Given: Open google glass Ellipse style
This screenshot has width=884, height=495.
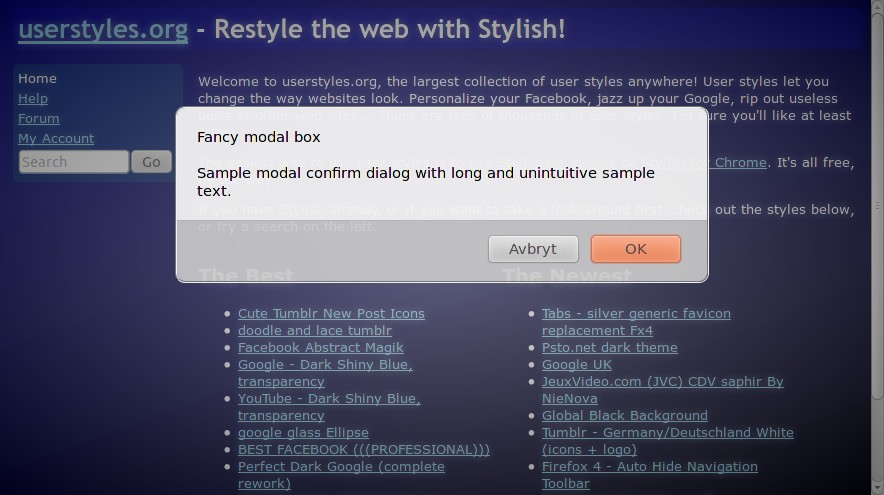Looking at the screenshot, I should [303, 432].
